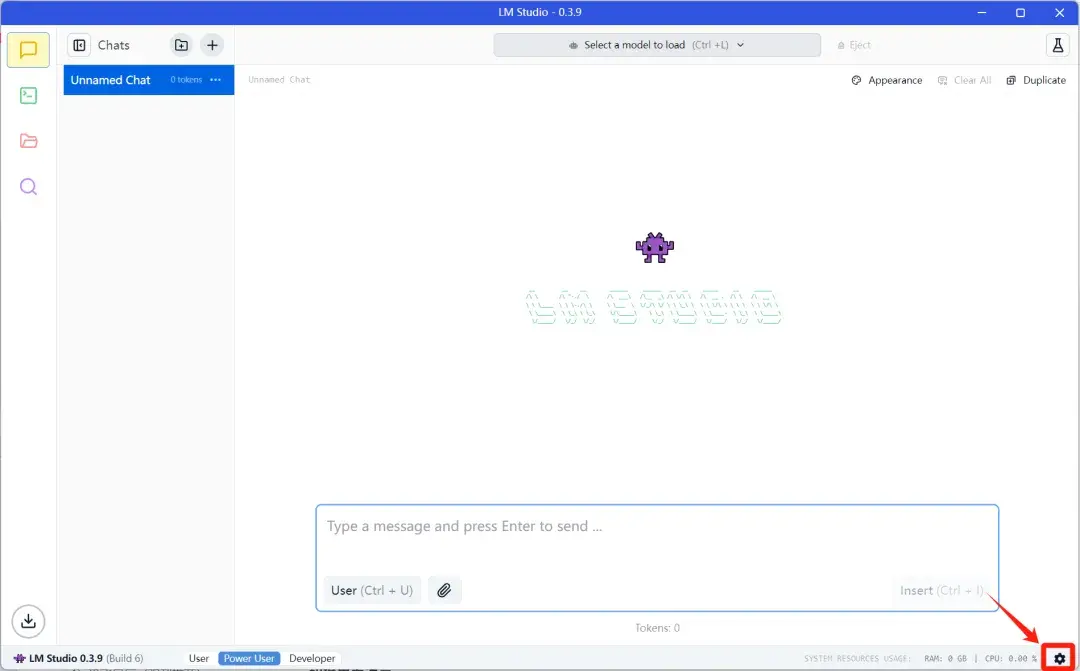Click the Unnamed Chat title above conversation
The image size is (1080, 671).
click(279, 80)
